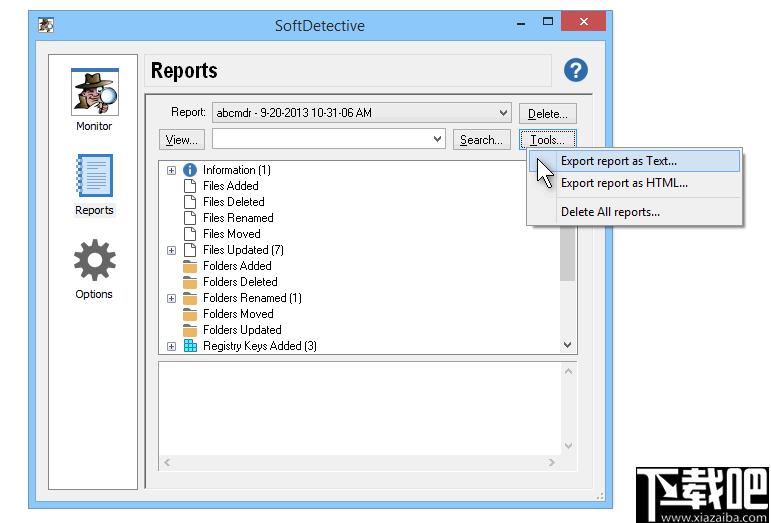The height and width of the screenshot is (523, 771).
Task: Click the tree list scroll down arrow
Action: click(568, 345)
